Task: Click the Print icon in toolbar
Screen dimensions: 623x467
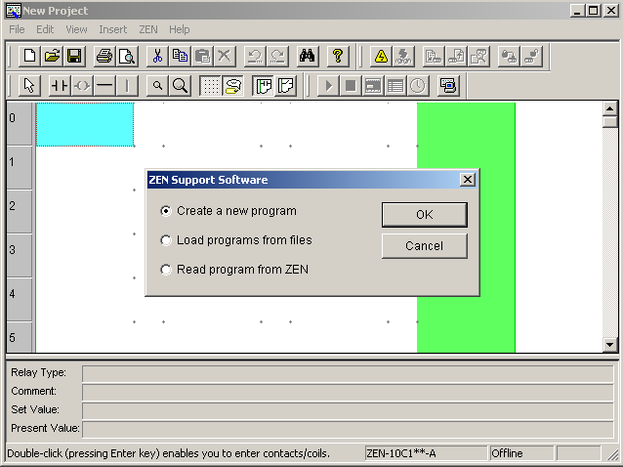Action: (x=104, y=56)
